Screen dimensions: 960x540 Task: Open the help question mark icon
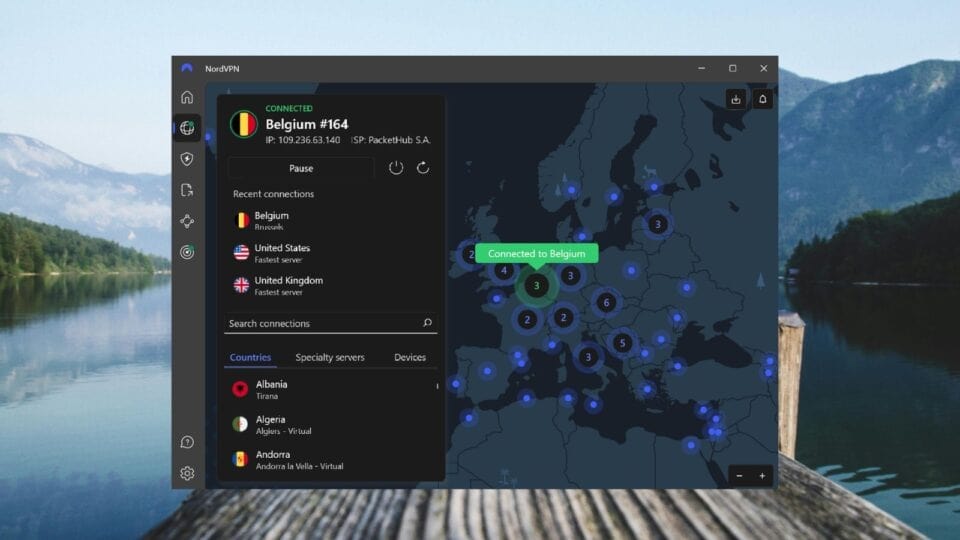click(x=187, y=442)
